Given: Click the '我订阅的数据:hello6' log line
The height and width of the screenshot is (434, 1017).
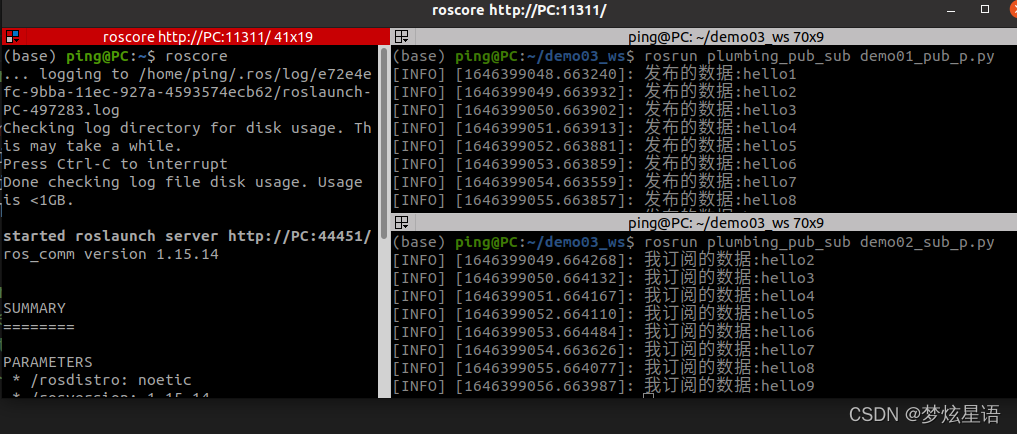Looking at the screenshot, I should click(604, 332).
